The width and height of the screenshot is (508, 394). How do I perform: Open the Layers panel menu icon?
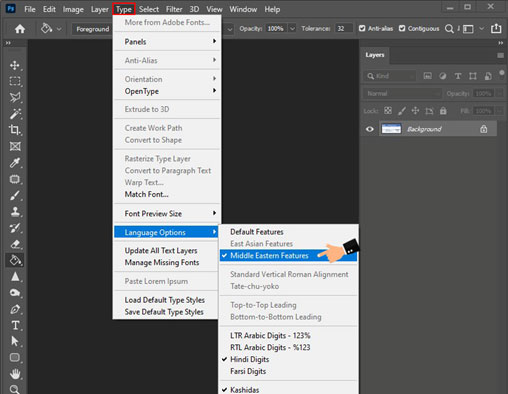tap(500, 55)
